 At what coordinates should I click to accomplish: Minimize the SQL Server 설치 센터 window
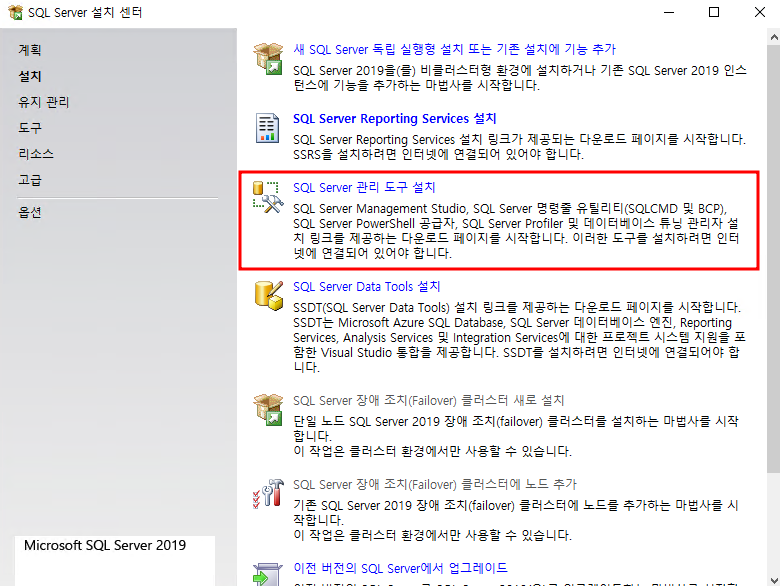pos(669,12)
